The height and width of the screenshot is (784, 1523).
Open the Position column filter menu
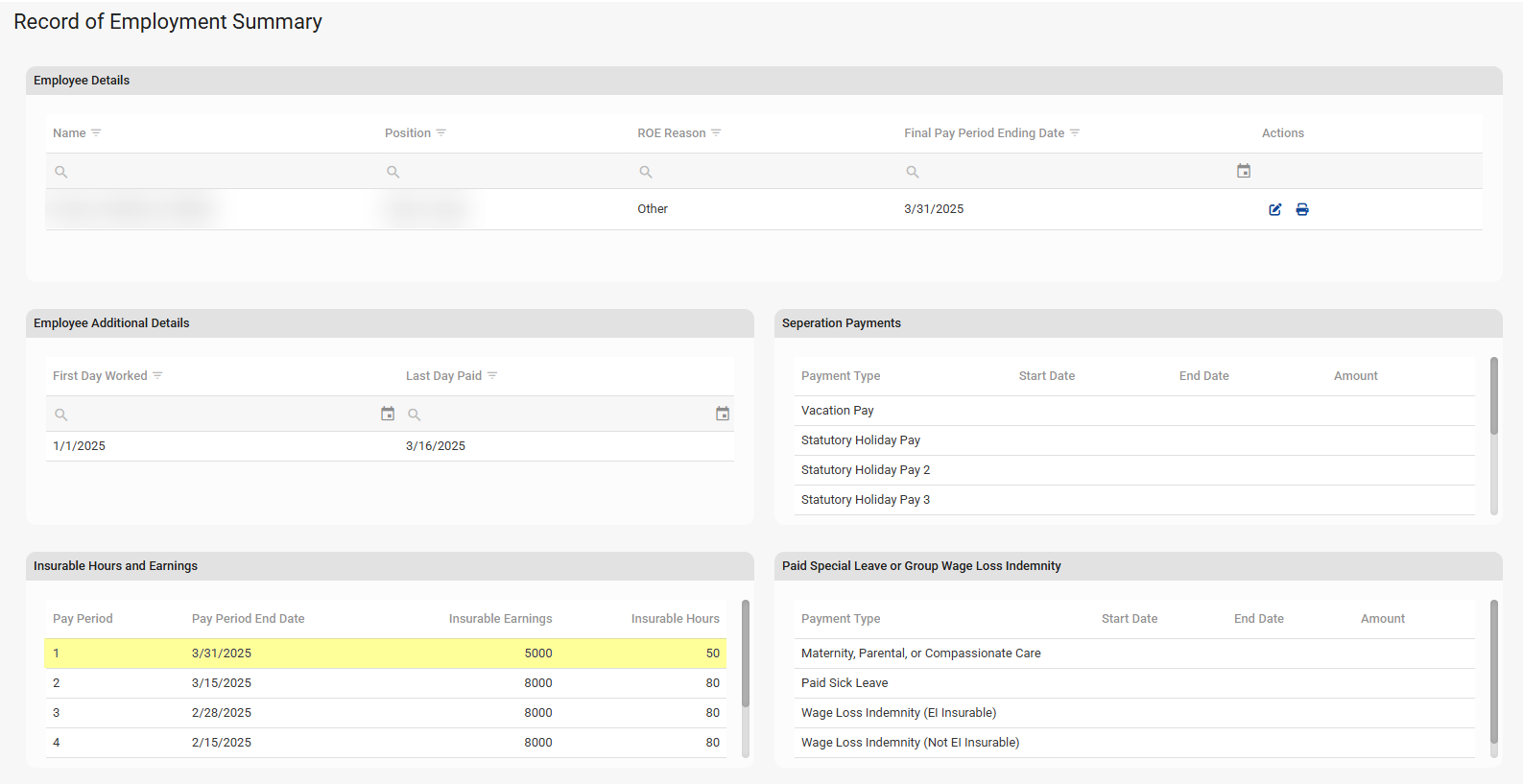tap(441, 132)
